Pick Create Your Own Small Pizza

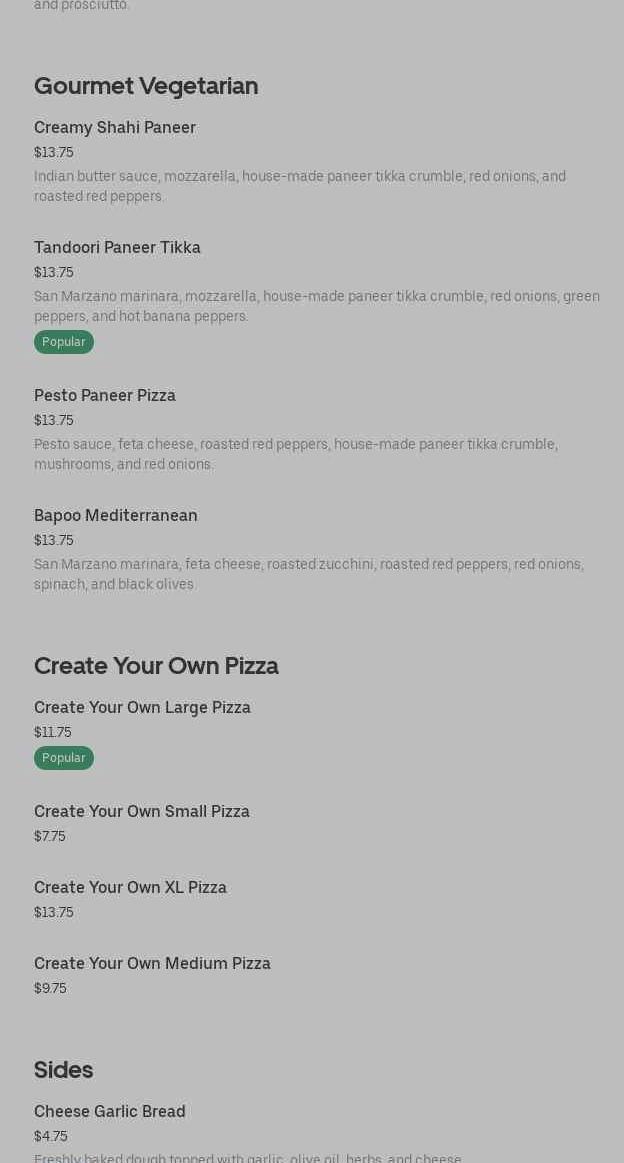[x=142, y=812]
